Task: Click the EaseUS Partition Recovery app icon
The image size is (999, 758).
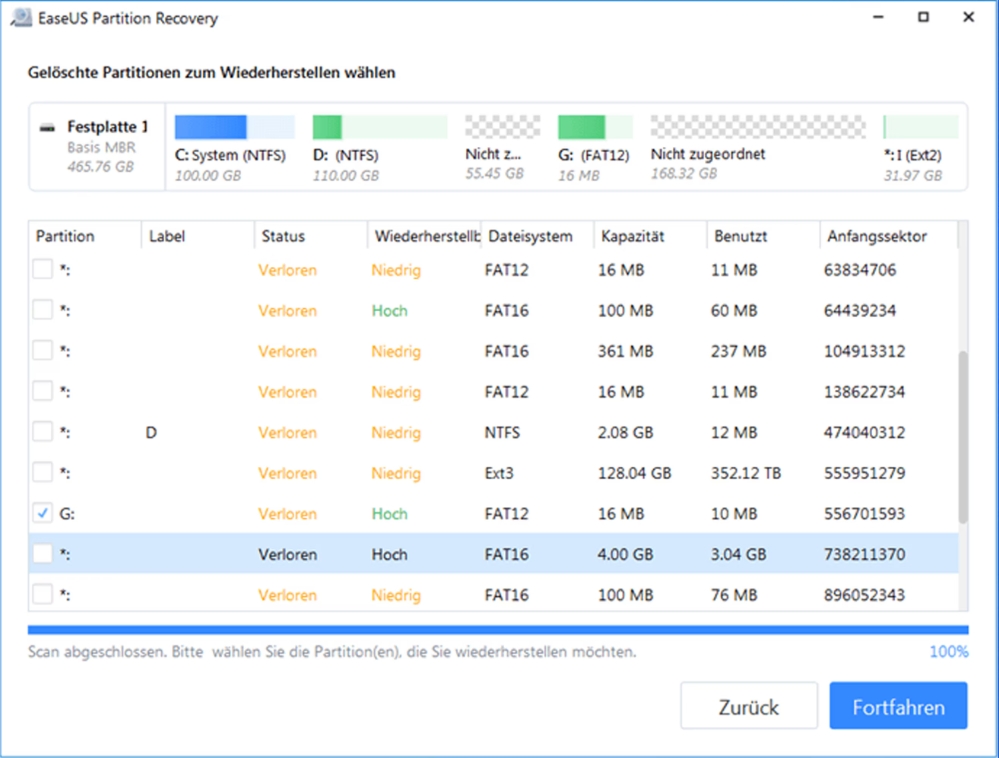Action: click(20, 19)
